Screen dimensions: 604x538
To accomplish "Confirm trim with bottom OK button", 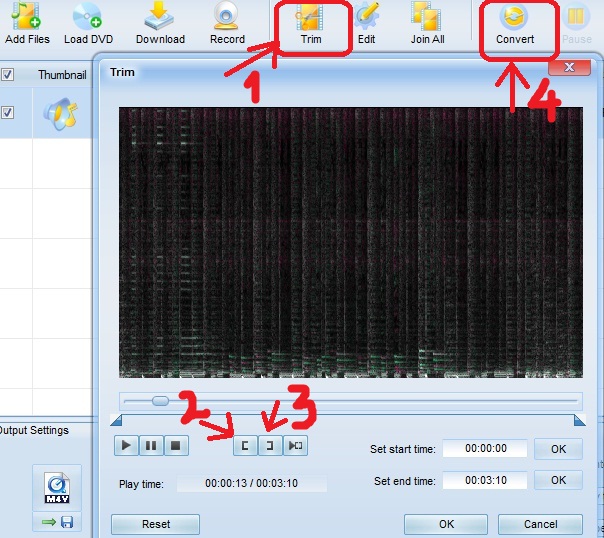I will click(x=446, y=524).
